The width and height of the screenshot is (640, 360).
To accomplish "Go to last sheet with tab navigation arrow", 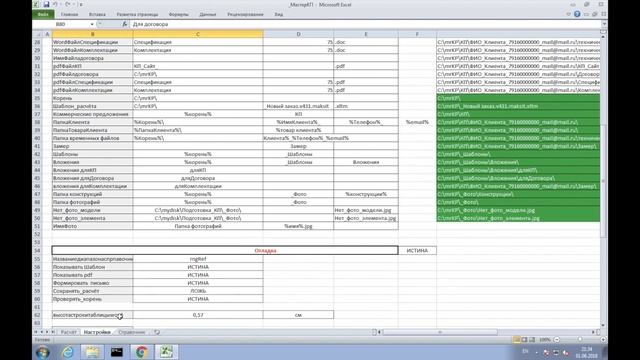I will [x=52, y=332].
